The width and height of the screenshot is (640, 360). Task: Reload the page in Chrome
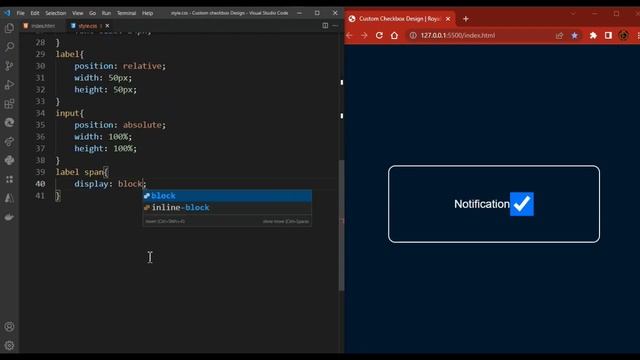coord(379,36)
